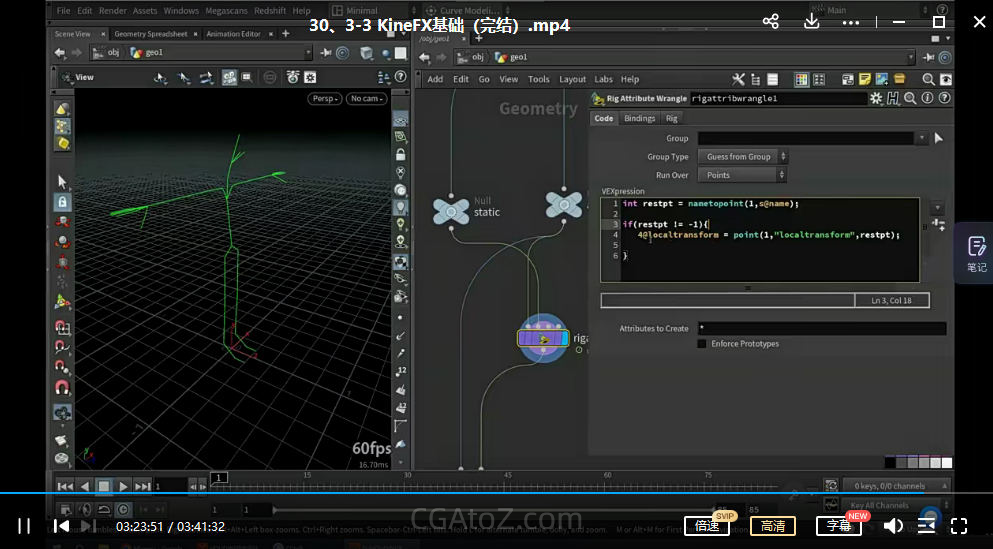This screenshot has width=993, height=549.
Task: Click inside the Attributes to Create field
Action: [x=820, y=329]
